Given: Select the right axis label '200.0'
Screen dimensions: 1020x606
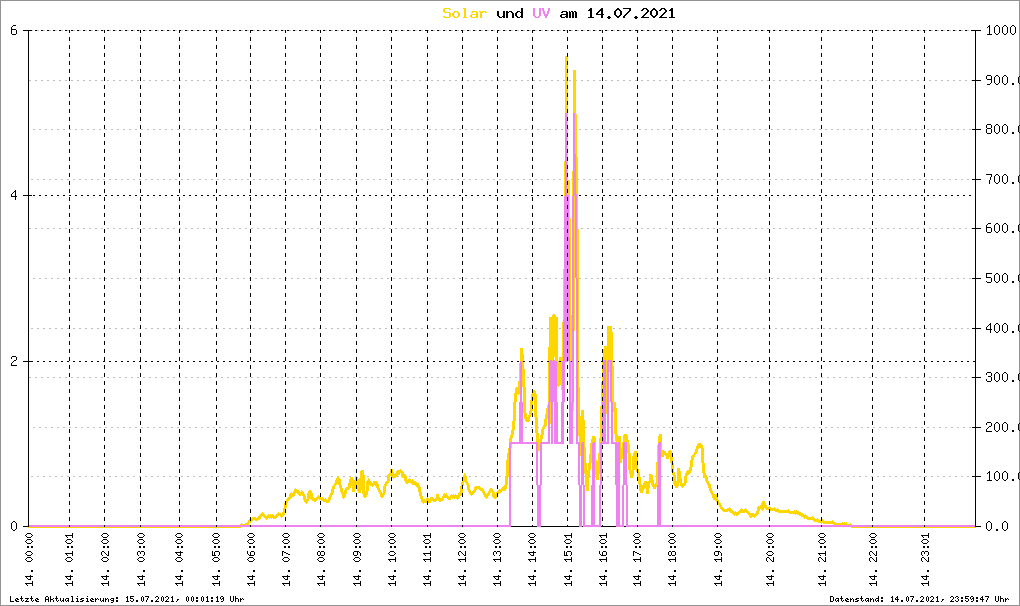Looking at the screenshot, I should point(1002,427).
